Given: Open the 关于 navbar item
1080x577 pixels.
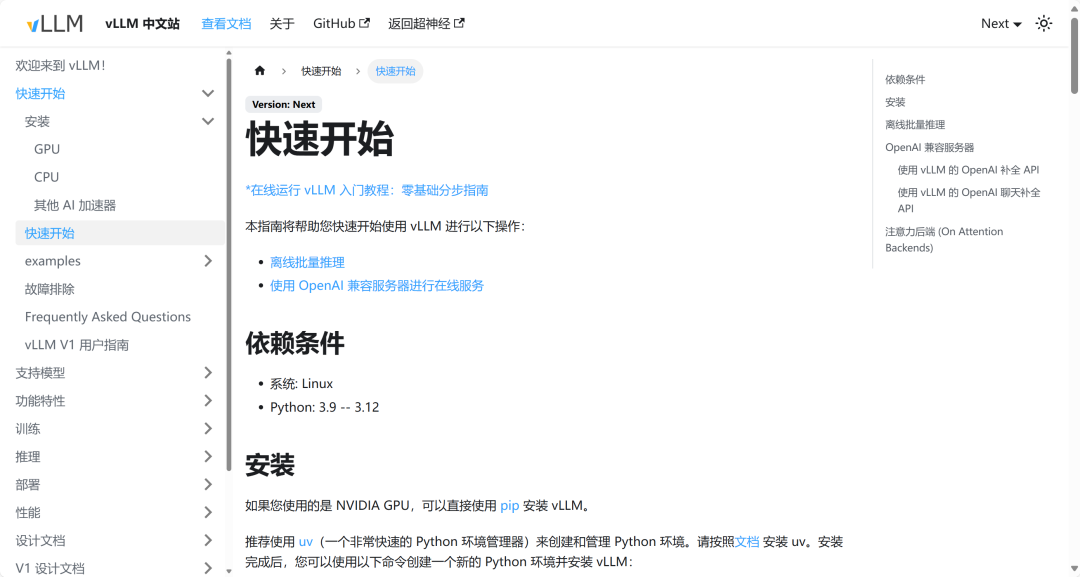Looking at the screenshot, I should click(282, 23).
